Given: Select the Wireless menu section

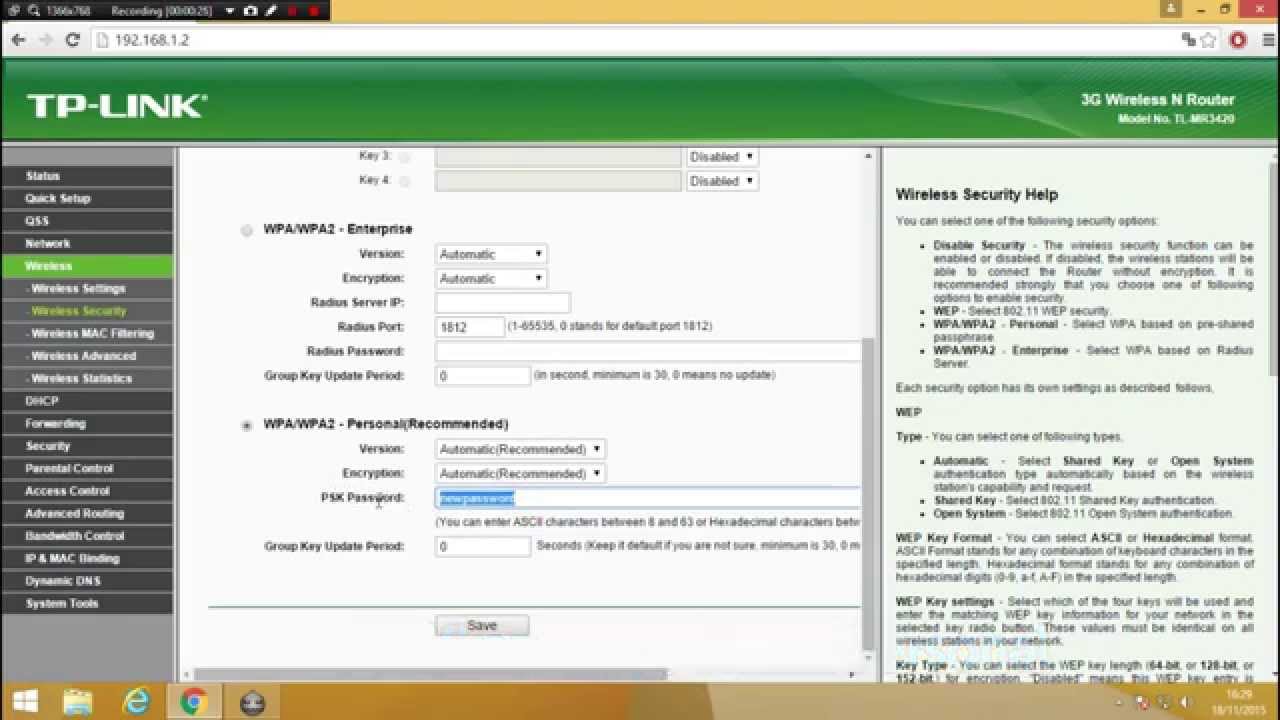Looking at the screenshot, I should (87, 266).
